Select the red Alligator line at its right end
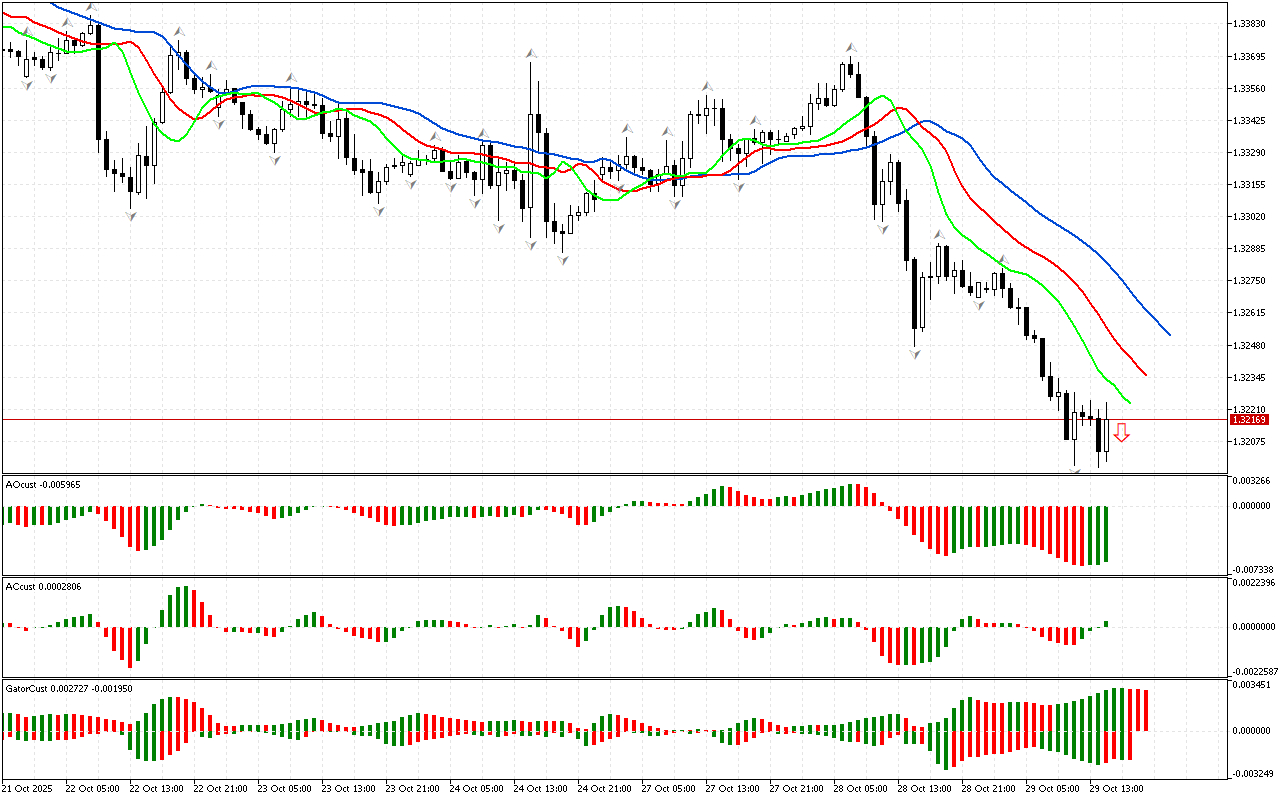 [1143, 373]
